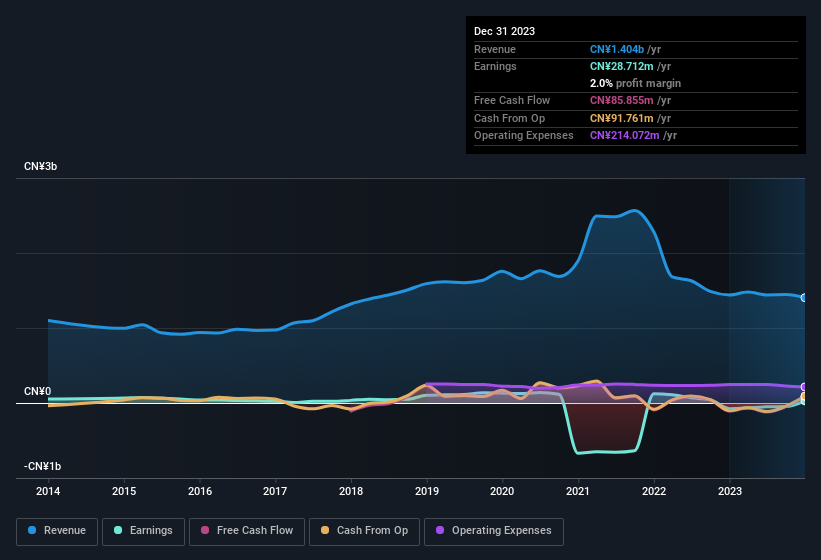821x560 pixels.
Task: Select the 2014 x-axis label
Action: 48,491
